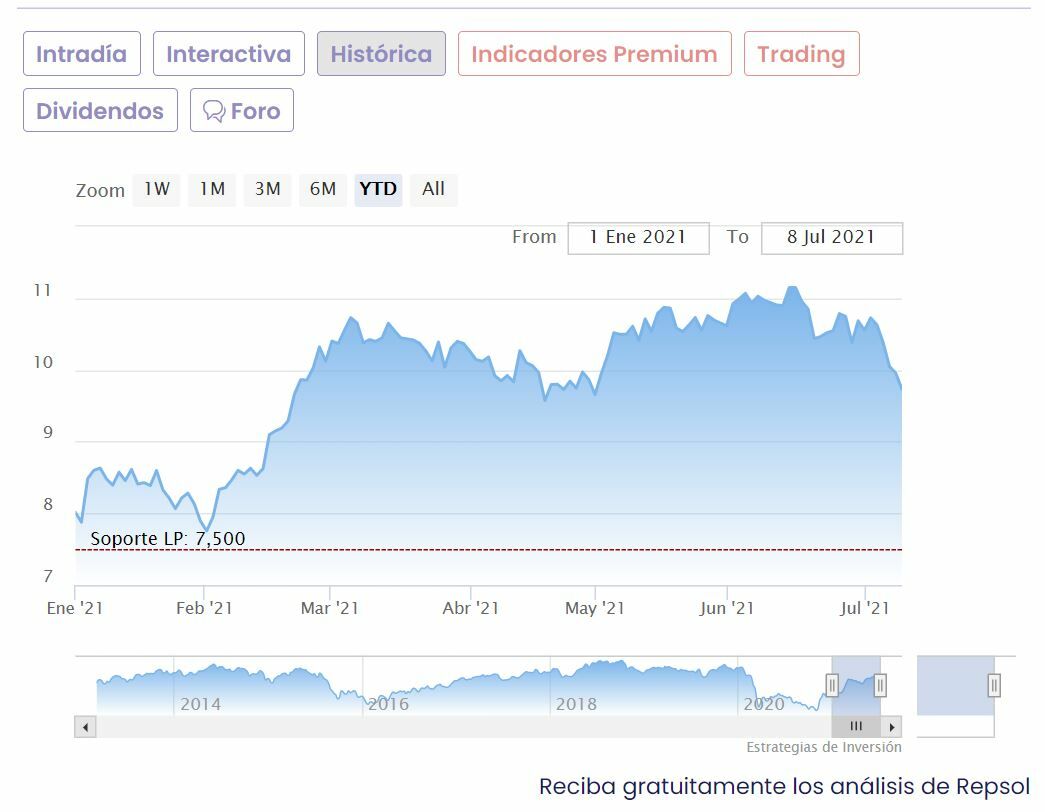1045x812 pixels.
Task: Click the Foro speech bubble icon
Action: [213, 111]
